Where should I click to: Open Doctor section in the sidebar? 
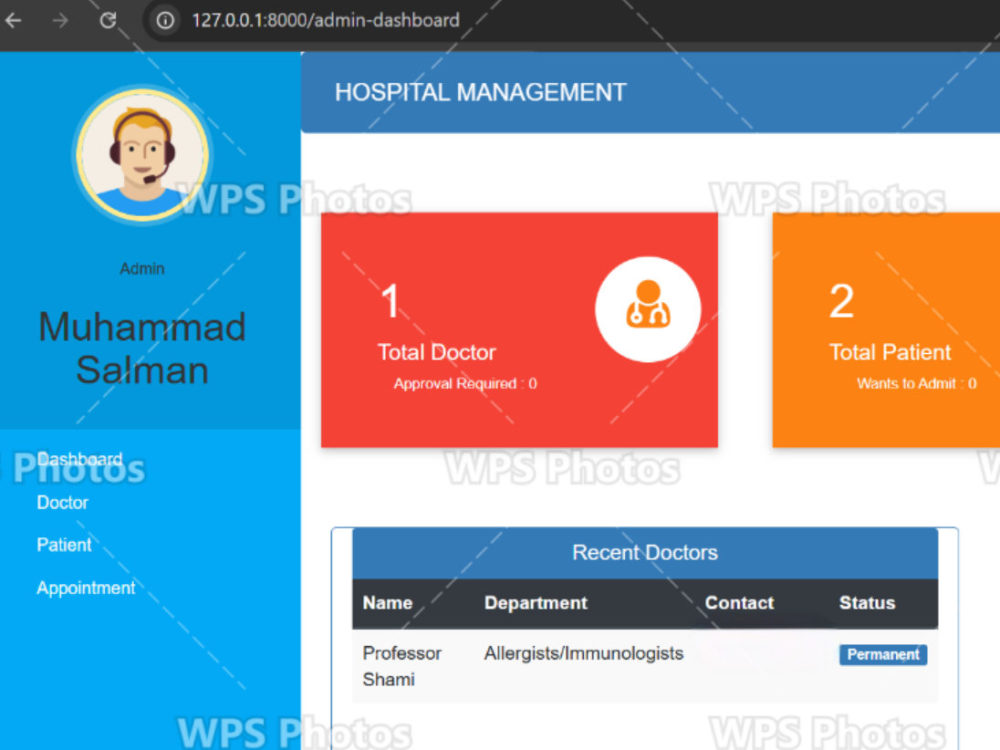62,503
